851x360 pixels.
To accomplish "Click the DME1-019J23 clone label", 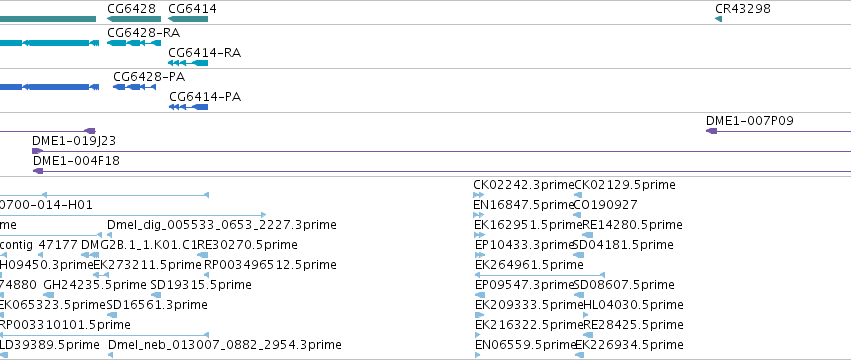I will pyautogui.click(x=74, y=141).
